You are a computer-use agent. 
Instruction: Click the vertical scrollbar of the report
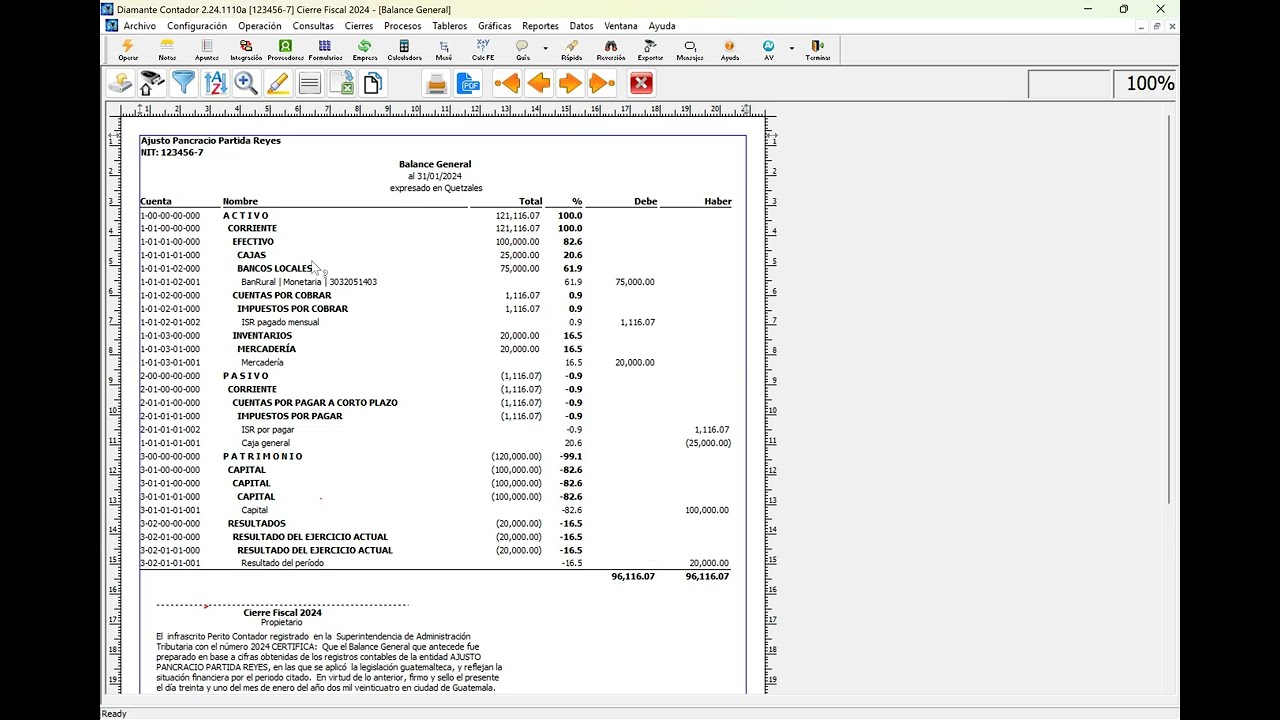[1169, 310]
